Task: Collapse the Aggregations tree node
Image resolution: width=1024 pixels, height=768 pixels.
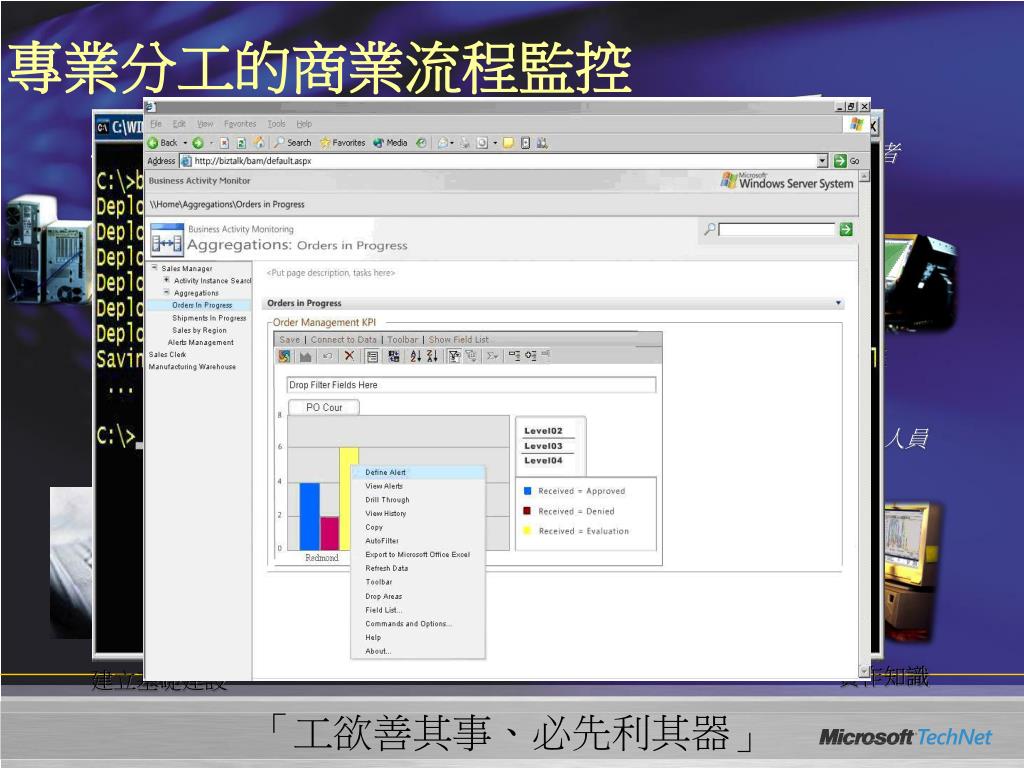Action: (x=167, y=293)
